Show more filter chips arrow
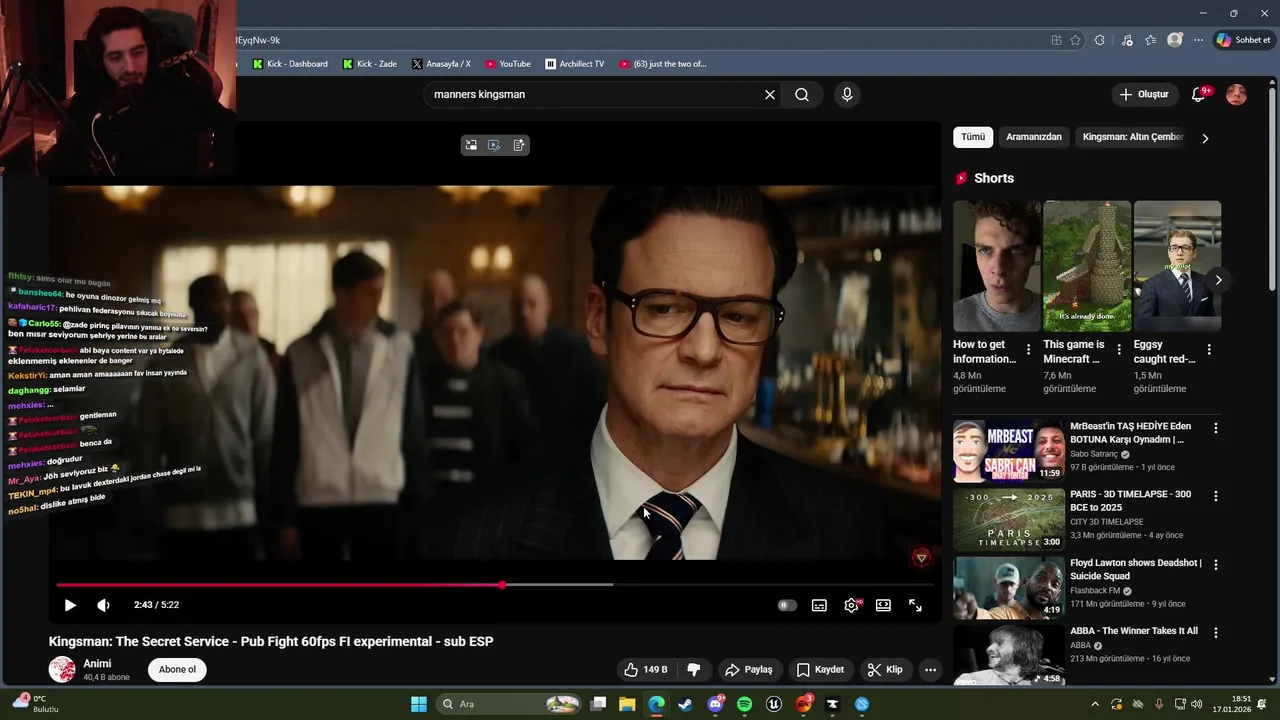Image resolution: width=1280 pixels, height=720 pixels. click(x=1205, y=138)
